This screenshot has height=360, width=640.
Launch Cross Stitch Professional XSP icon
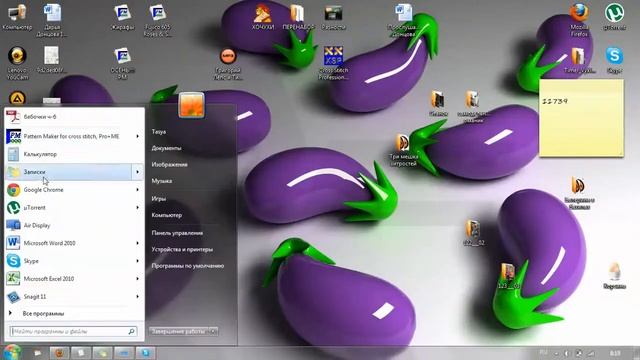[x=333, y=62]
